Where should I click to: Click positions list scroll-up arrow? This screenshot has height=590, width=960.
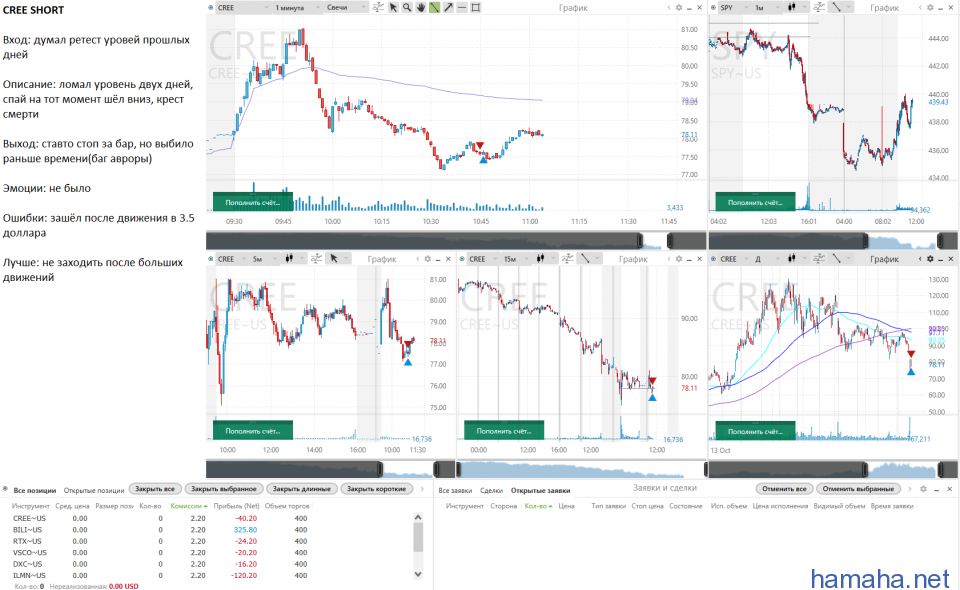(x=418, y=518)
